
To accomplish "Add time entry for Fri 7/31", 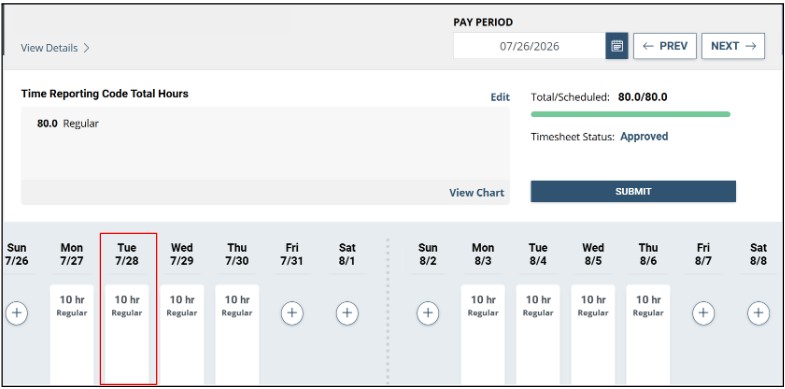I will pyautogui.click(x=292, y=313).
